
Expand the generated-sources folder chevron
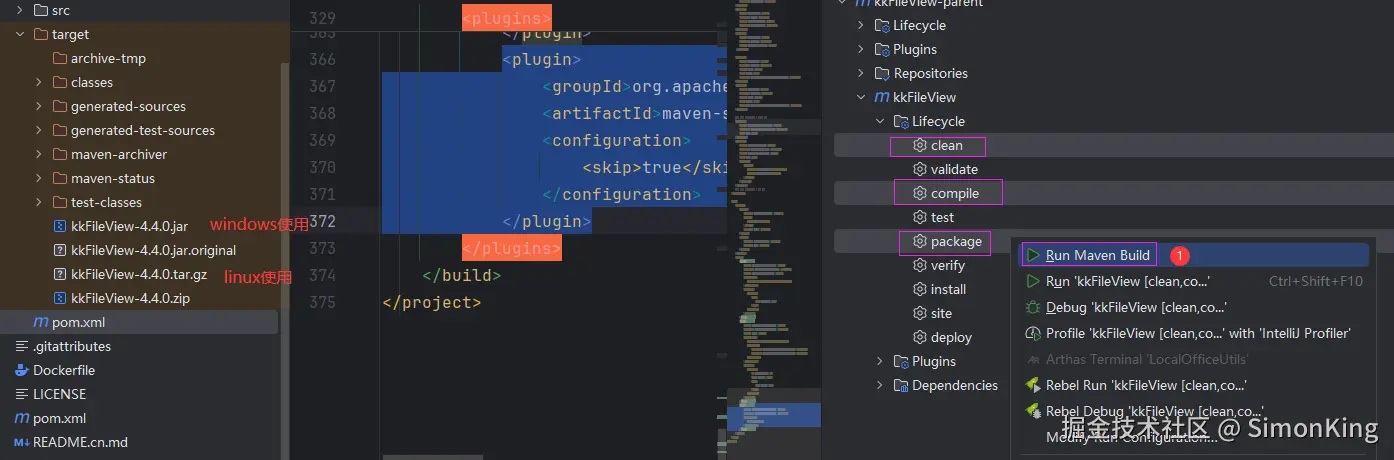[38, 106]
